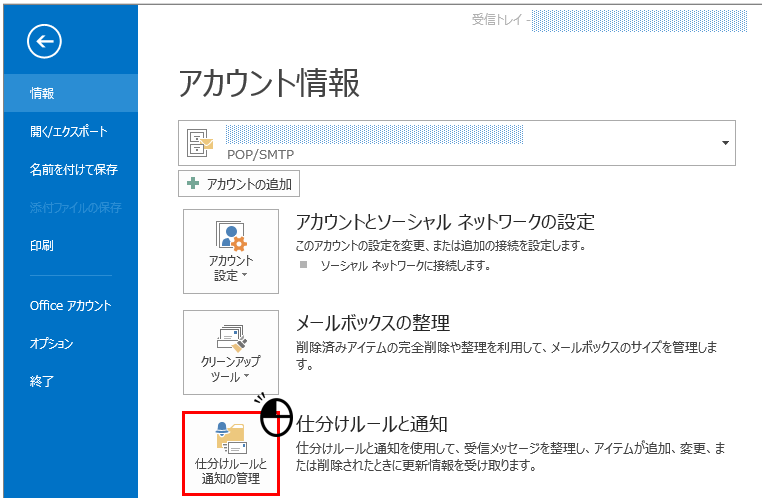Click the POP/SMTP account type label
The width and height of the screenshot is (767, 502).
click(261, 155)
